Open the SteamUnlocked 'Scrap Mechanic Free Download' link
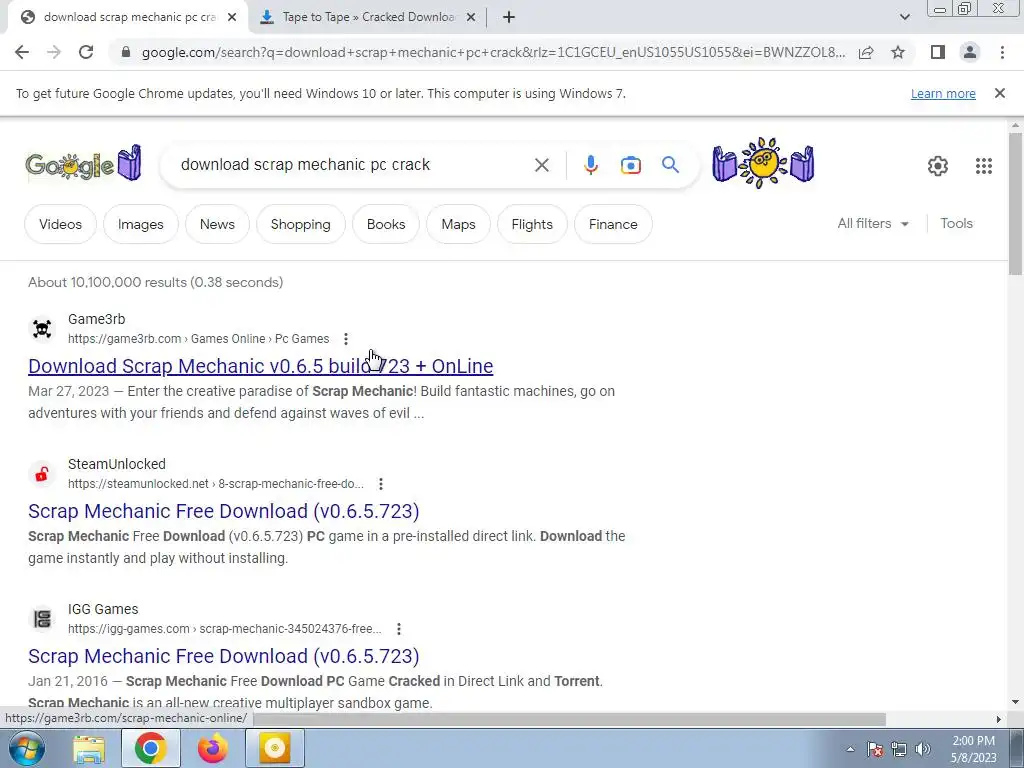The image size is (1024, 768). 223,511
